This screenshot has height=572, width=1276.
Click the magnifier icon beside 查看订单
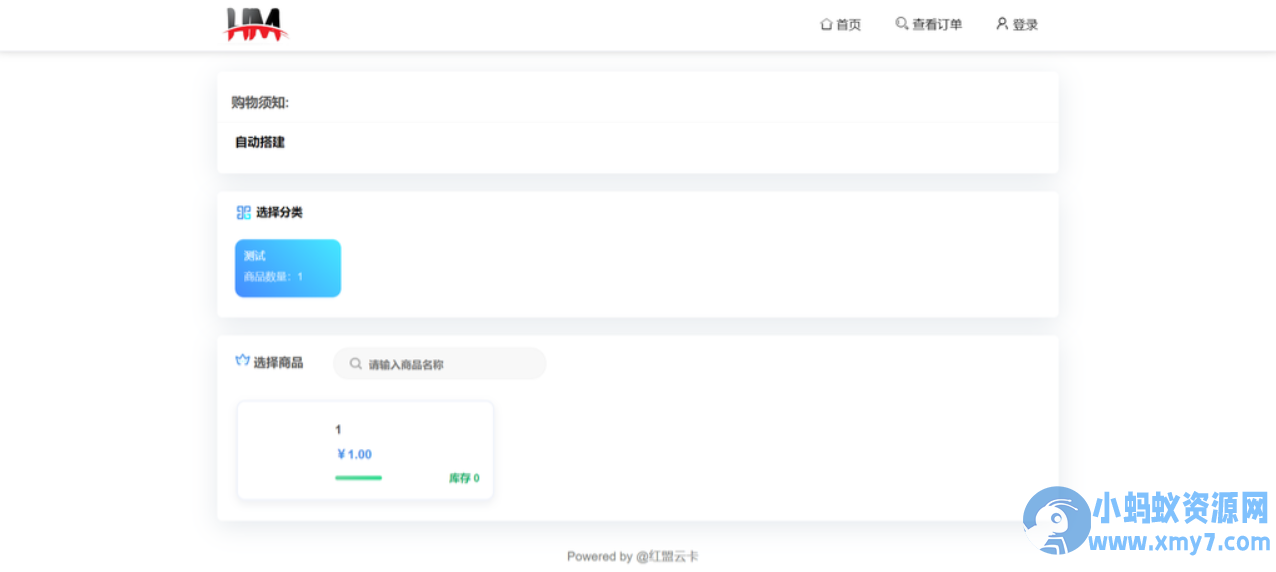[x=901, y=23]
